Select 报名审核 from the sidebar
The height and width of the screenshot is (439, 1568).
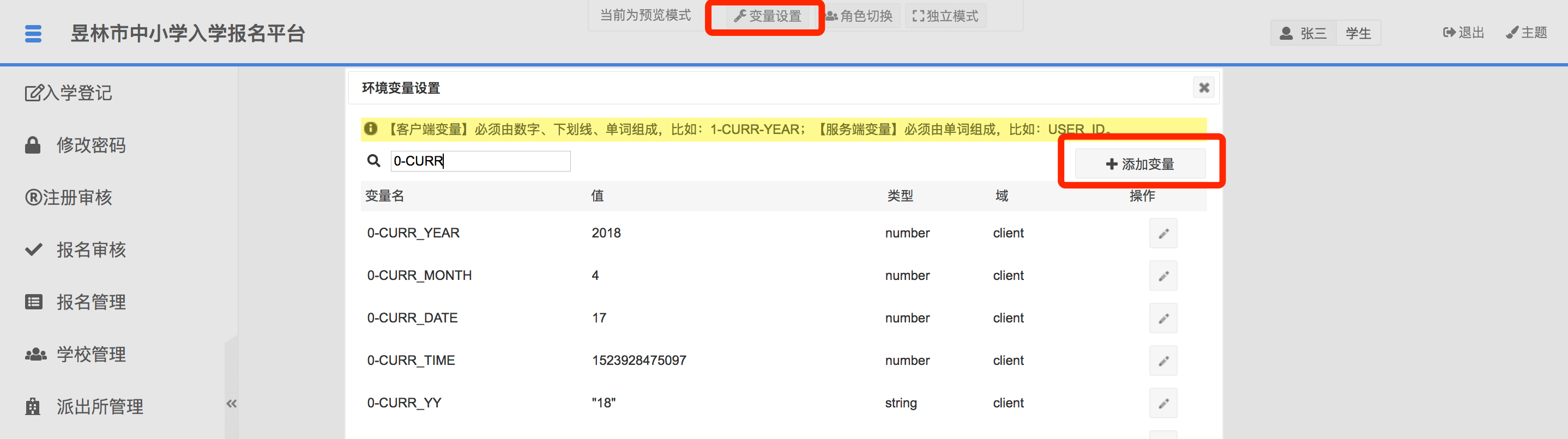tap(76, 250)
